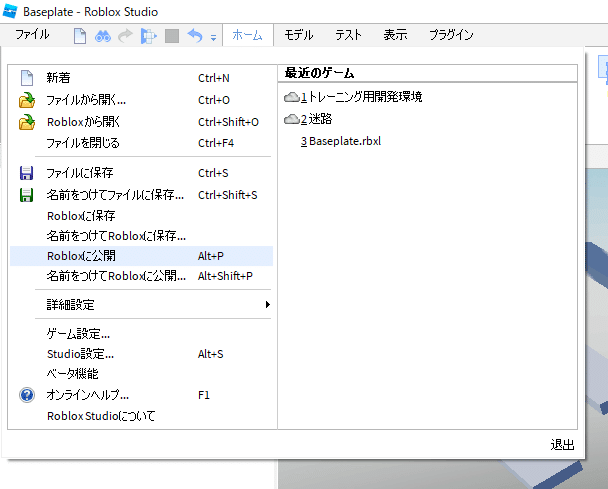Screen dimensions: 608x489
Task: Select Robloxに保存 menu entry
Action: click(x=142, y=216)
